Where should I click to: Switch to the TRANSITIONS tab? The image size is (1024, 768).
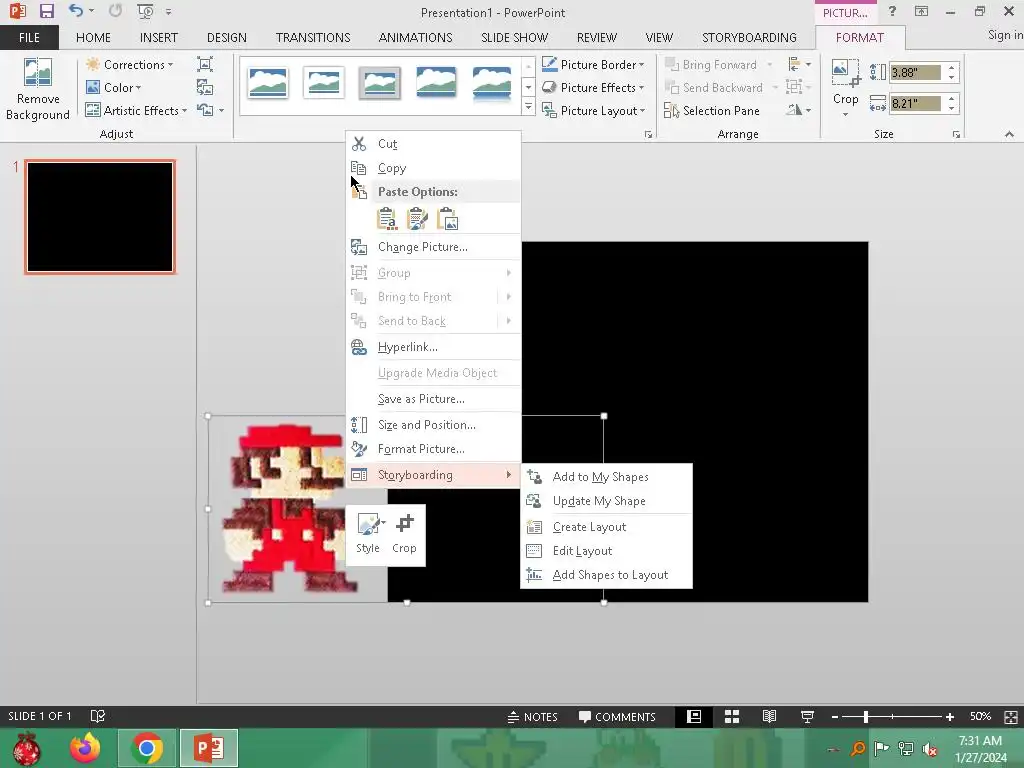(313, 37)
